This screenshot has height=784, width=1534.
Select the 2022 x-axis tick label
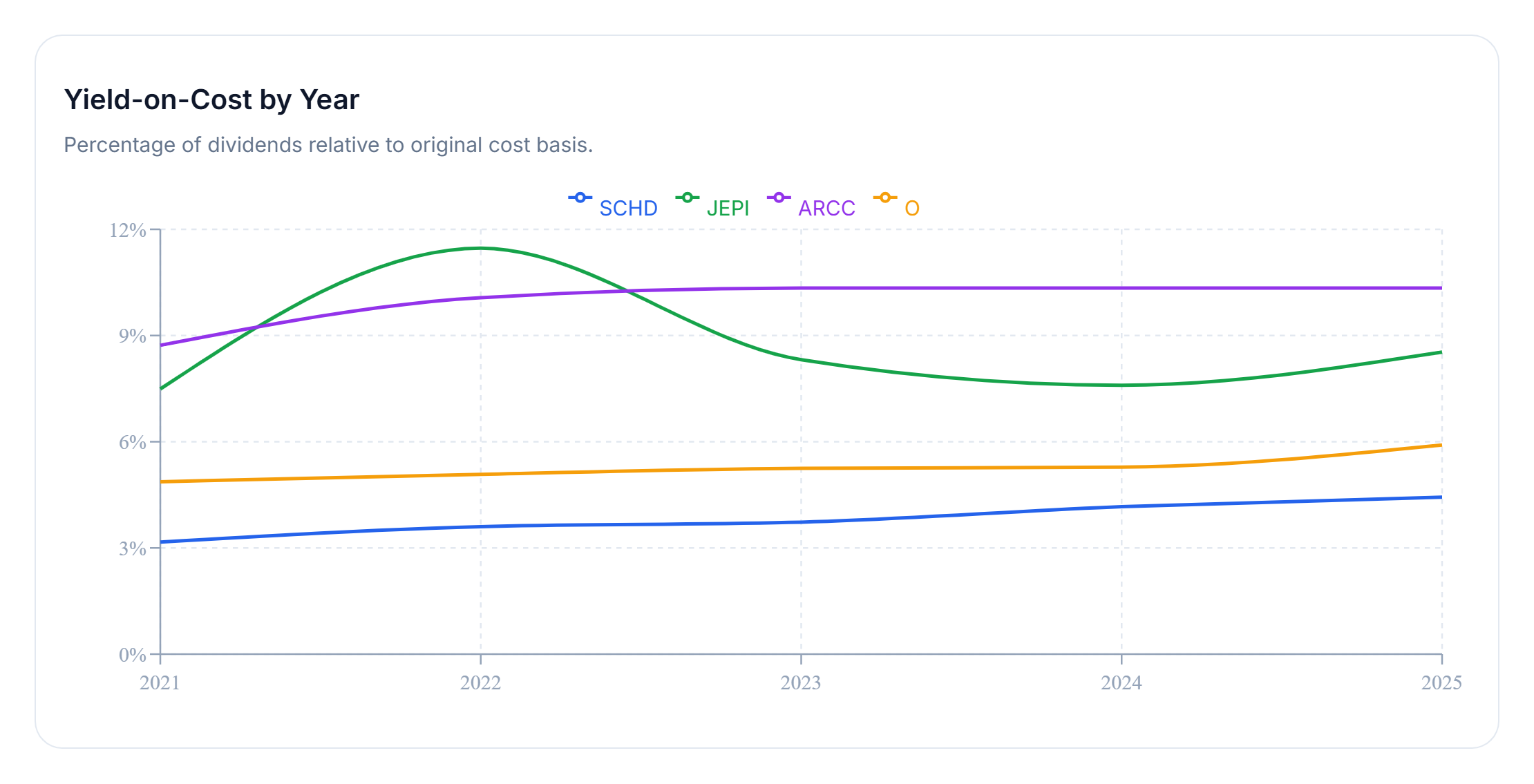tap(480, 682)
